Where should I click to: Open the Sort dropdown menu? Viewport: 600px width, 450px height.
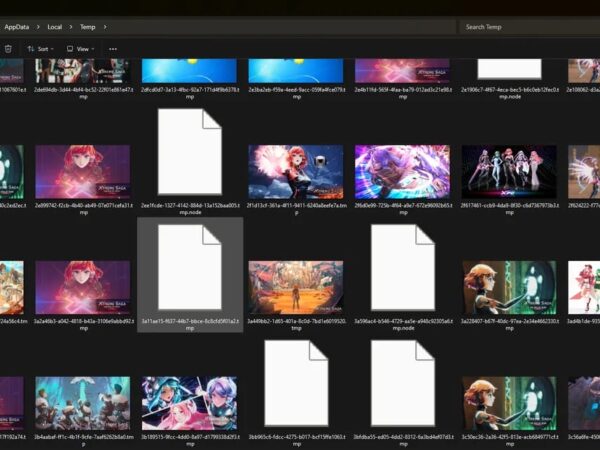(x=39, y=48)
